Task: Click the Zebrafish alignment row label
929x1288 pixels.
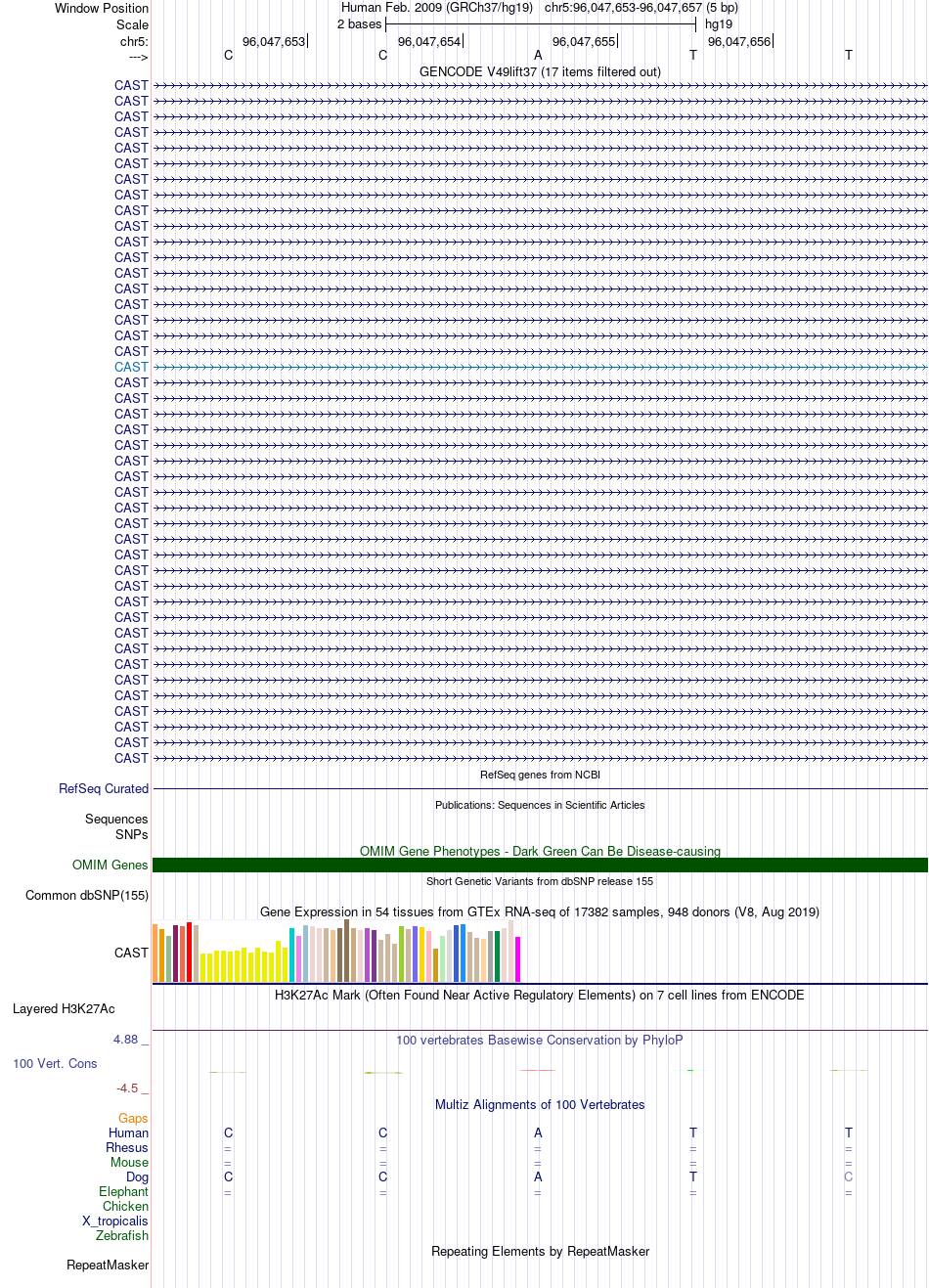Action: tap(122, 1235)
